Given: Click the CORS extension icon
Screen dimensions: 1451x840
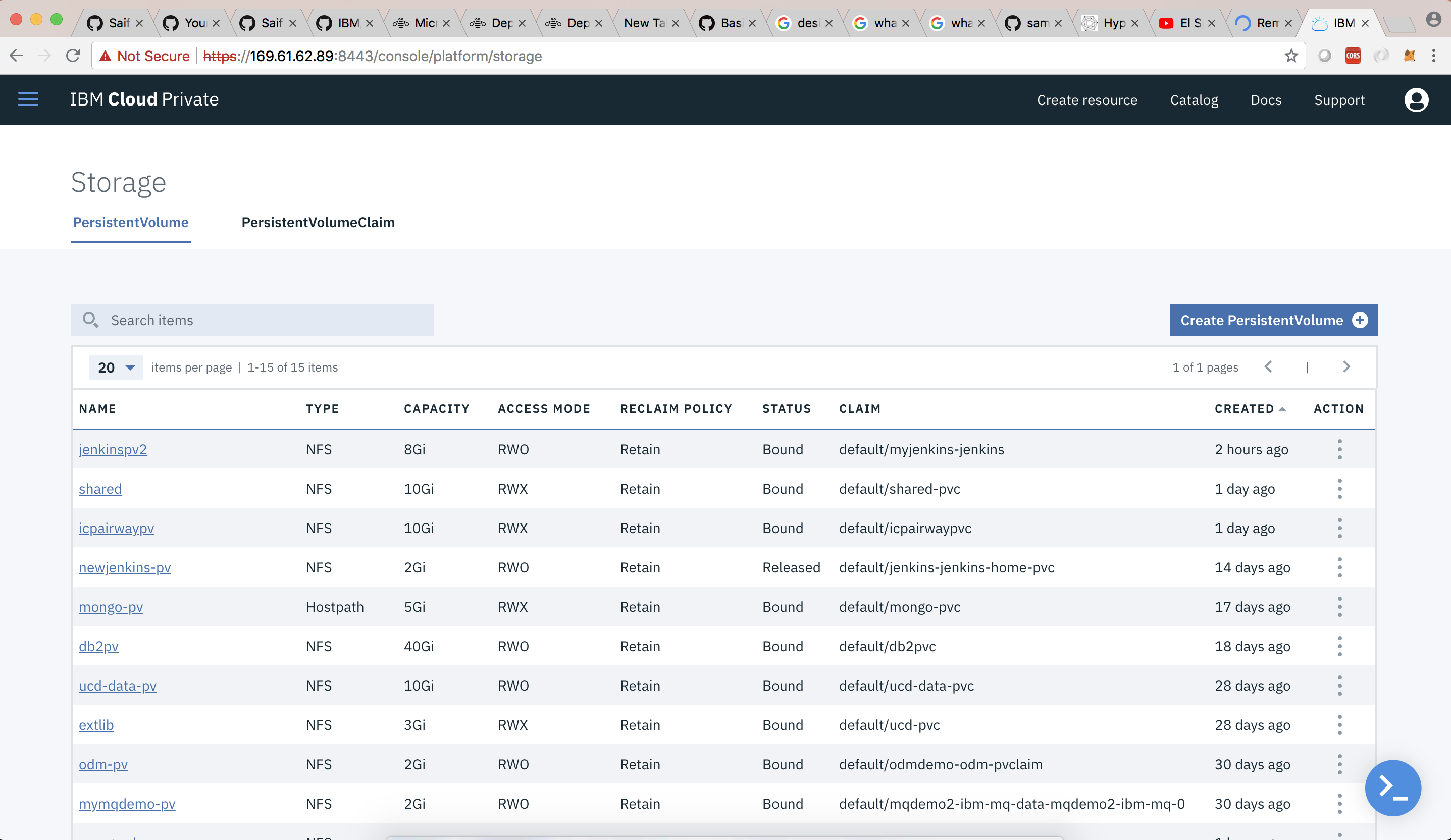Looking at the screenshot, I should [x=1353, y=56].
